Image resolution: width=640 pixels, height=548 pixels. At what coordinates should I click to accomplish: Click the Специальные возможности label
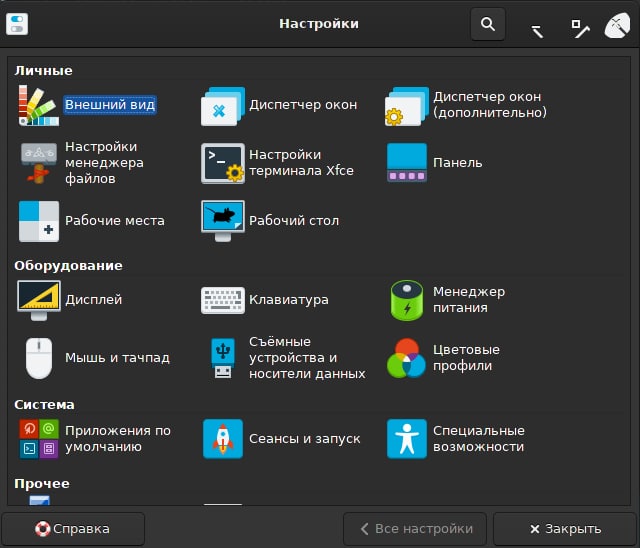[x=478, y=439]
